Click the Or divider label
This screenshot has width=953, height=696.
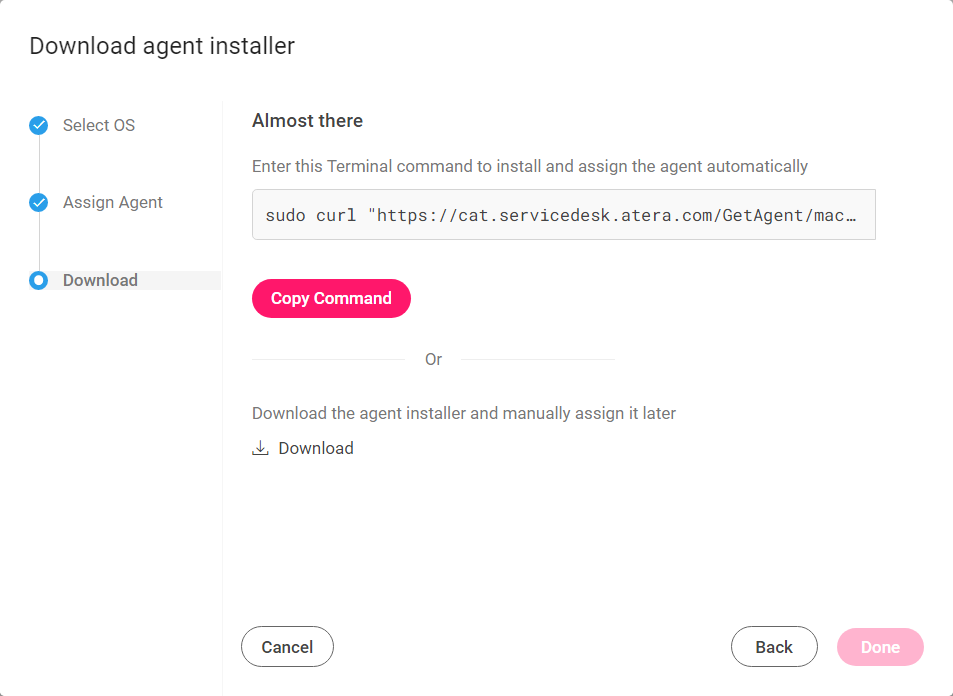(x=433, y=359)
